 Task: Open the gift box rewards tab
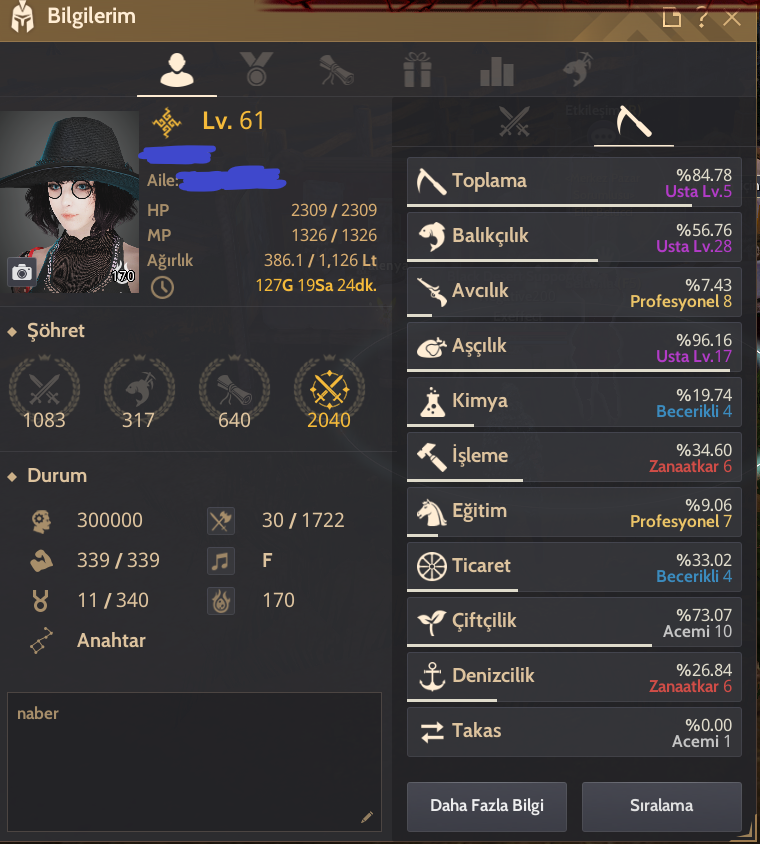pyautogui.click(x=417, y=69)
